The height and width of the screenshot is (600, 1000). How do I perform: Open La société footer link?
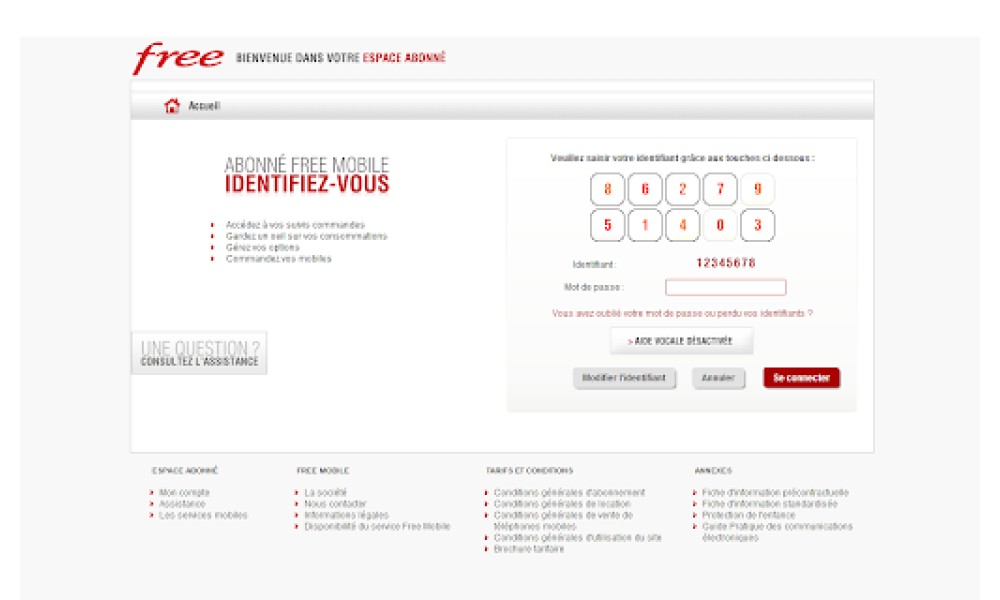point(325,493)
